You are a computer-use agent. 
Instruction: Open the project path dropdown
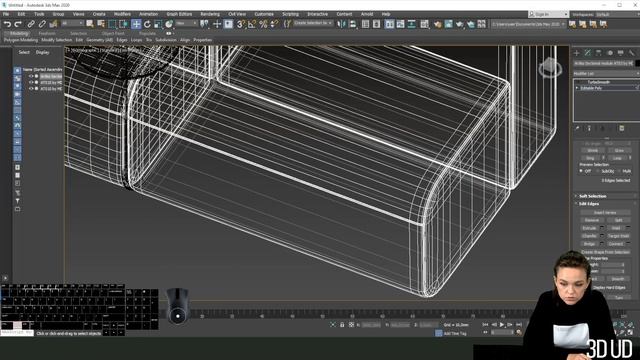point(528,24)
